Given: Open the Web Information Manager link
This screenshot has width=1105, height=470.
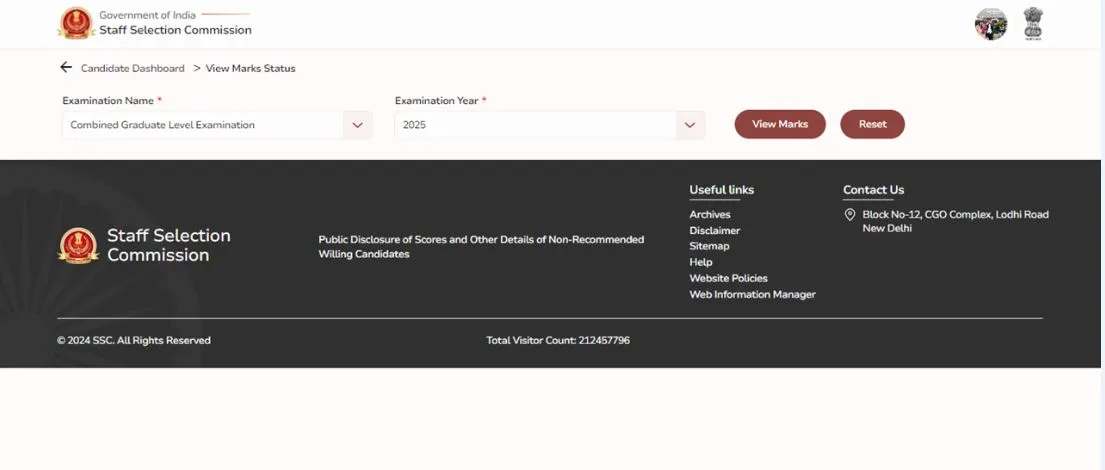Looking at the screenshot, I should pyautogui.click(x=752, y=295).
